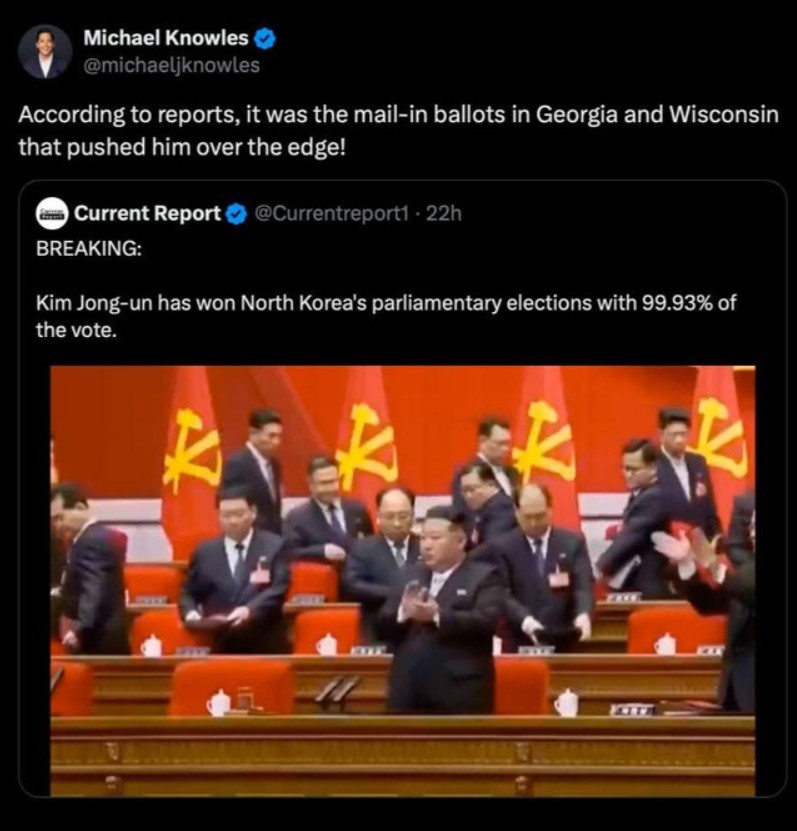Image resolution: width=797 pixels, height=831 pixels.
Task: Click the word Wisconsin in tweet text
Action: coord(724,114)
